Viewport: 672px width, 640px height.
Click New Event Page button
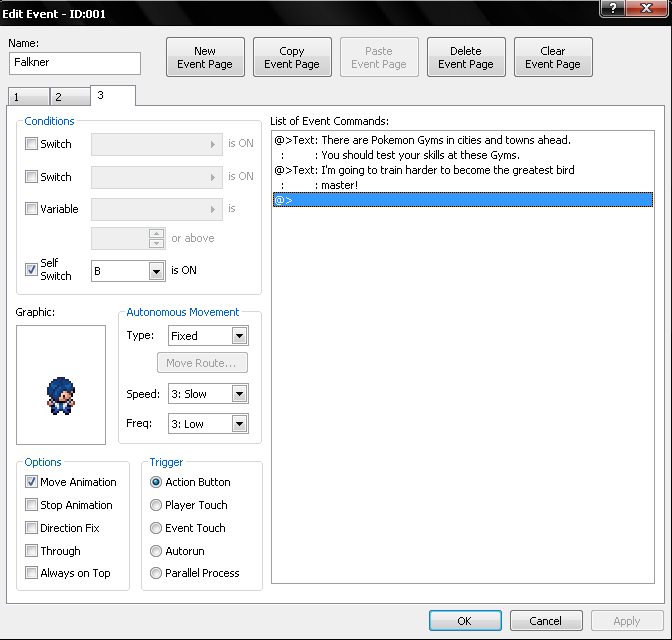[205, 57]
